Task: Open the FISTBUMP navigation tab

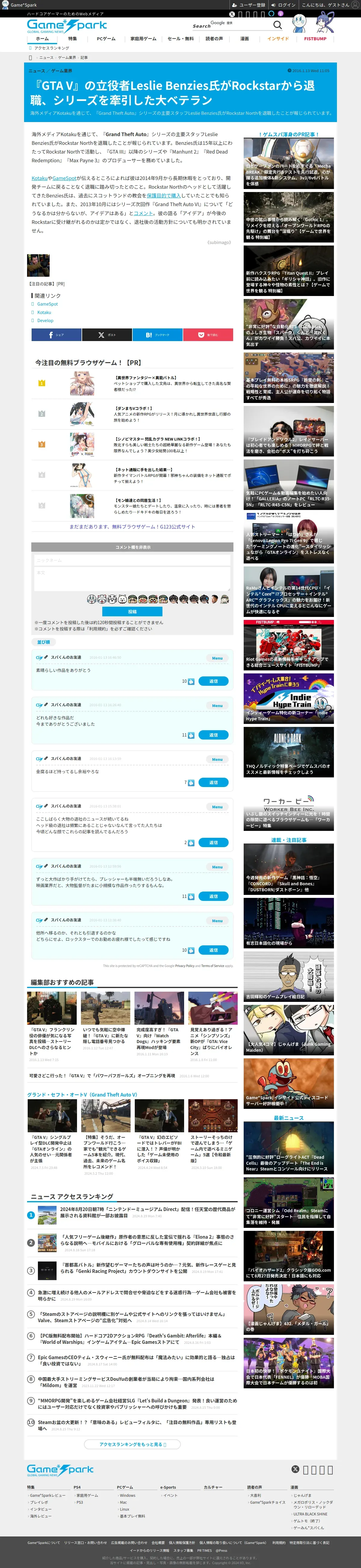Action: click(x=315, y=39)
